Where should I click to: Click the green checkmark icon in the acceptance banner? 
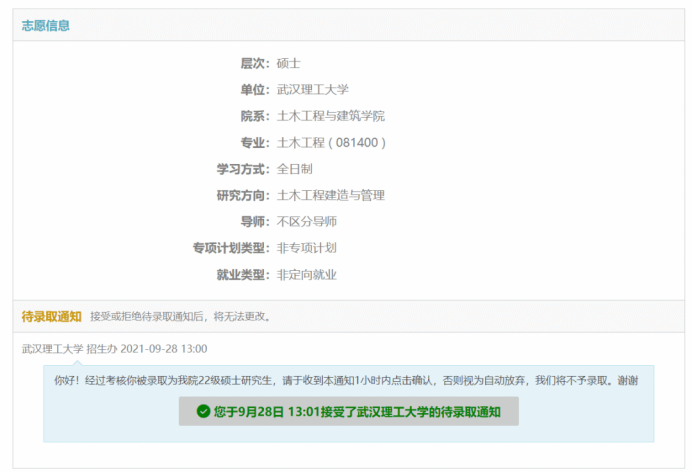(203, 411)
